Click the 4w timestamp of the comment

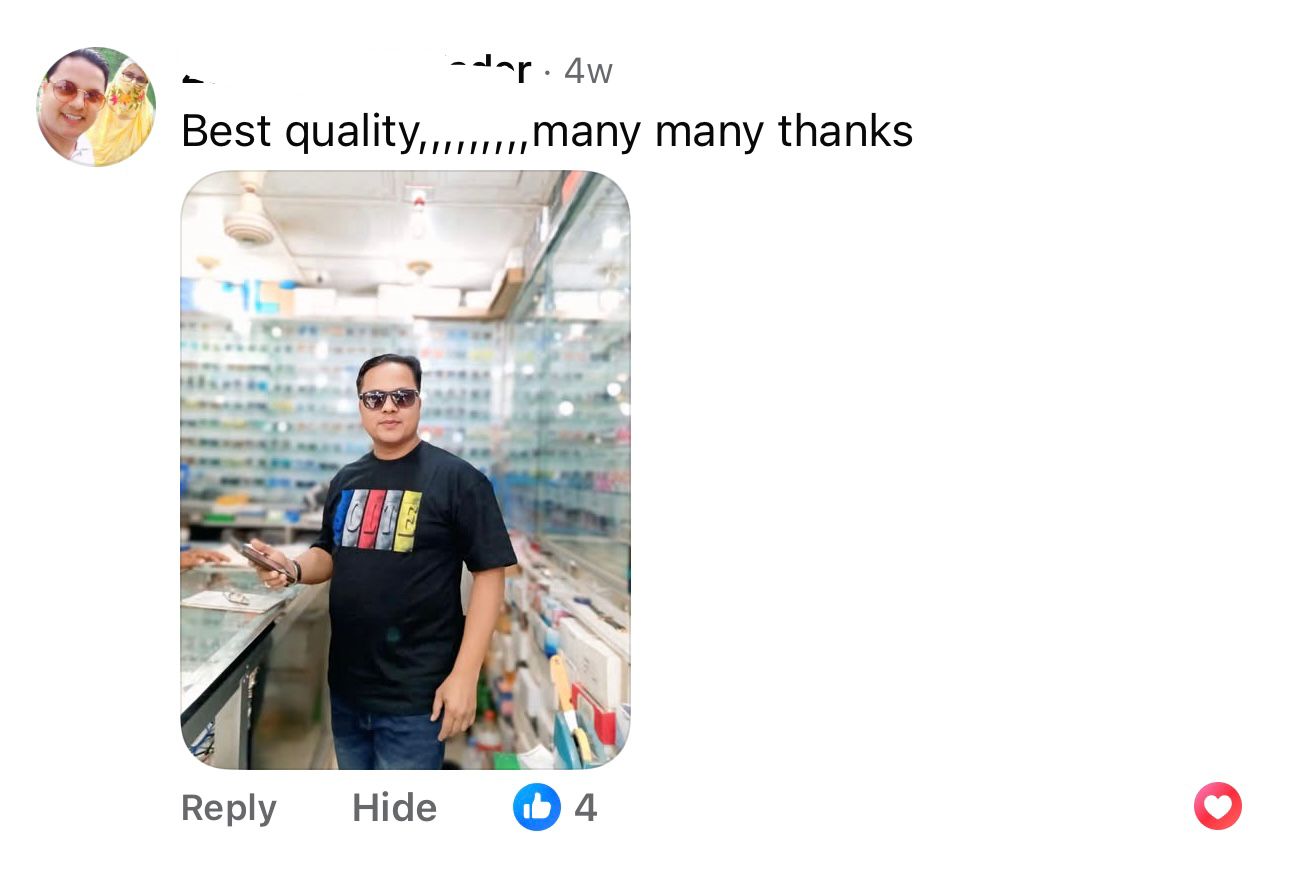(x=588, y=71)
